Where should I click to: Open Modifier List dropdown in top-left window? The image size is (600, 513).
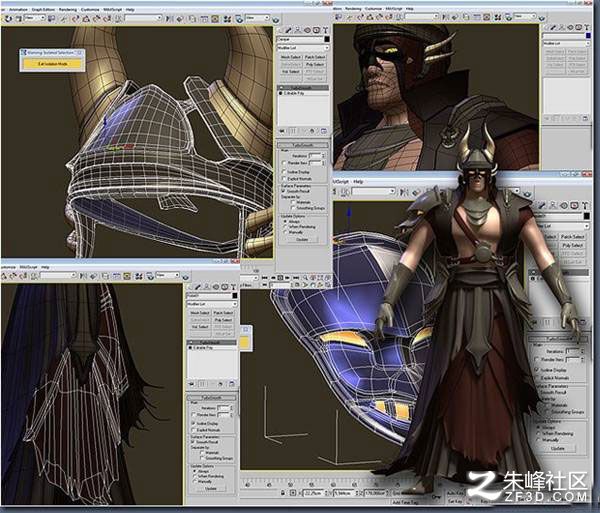pos(303,48)
